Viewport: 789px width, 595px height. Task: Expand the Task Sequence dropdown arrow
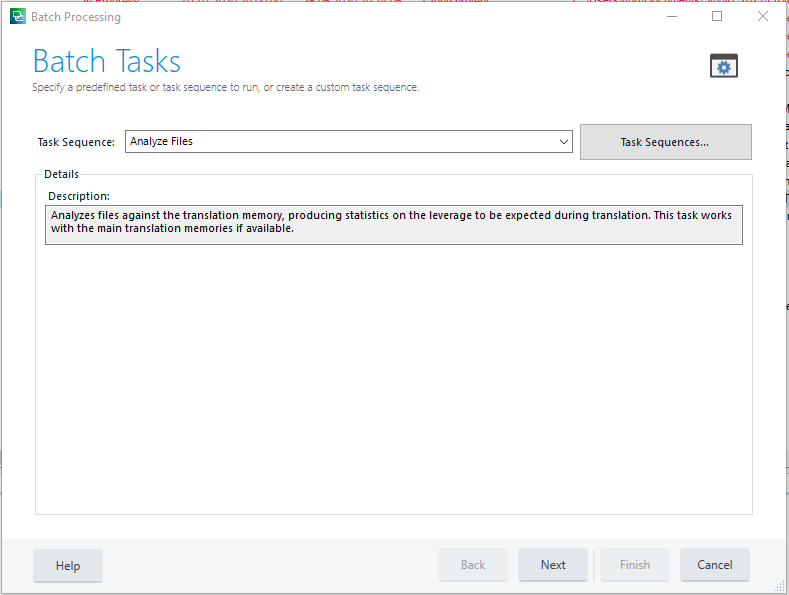pyautogui.click(x=564, y=142)
